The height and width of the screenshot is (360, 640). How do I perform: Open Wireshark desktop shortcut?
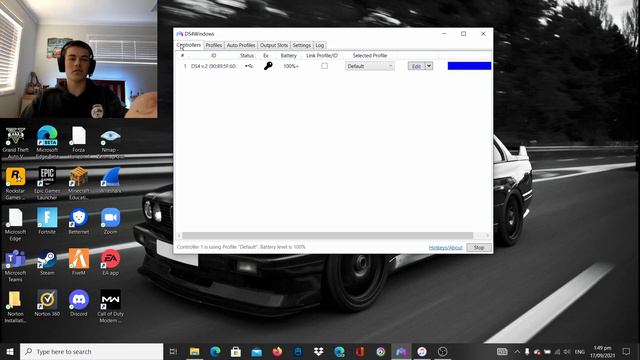(x=110, y=180)
